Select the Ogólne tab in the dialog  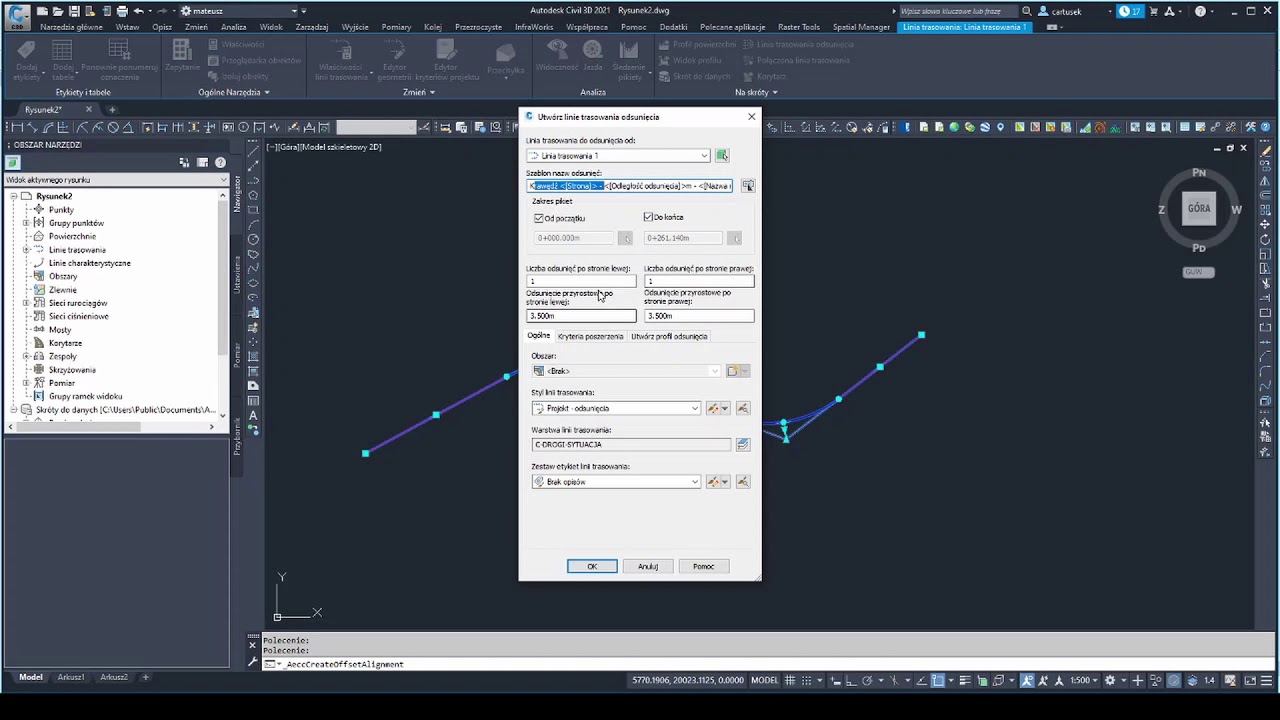pos(539,336)
